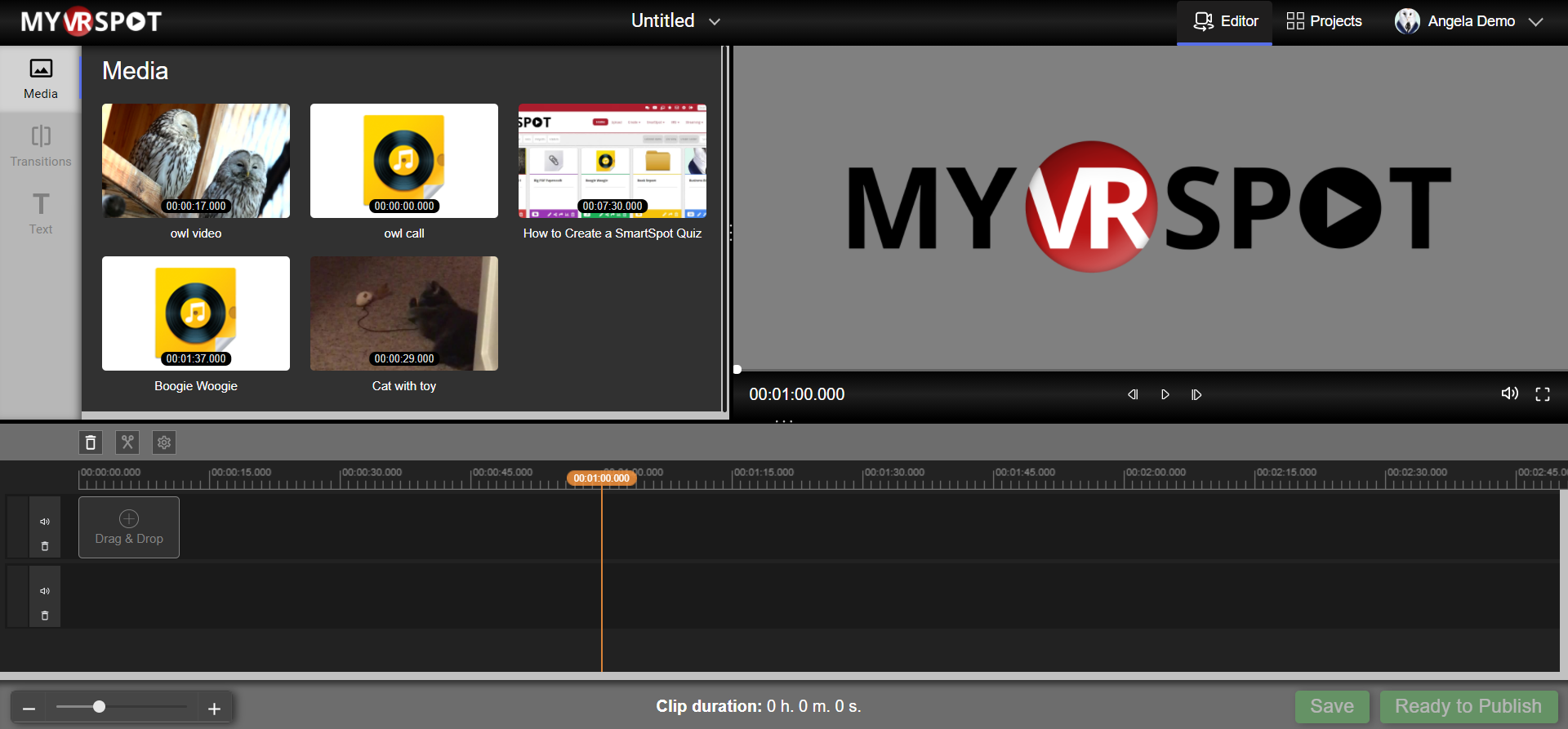Play the preview video
1568x729 pixels.
1165,394
